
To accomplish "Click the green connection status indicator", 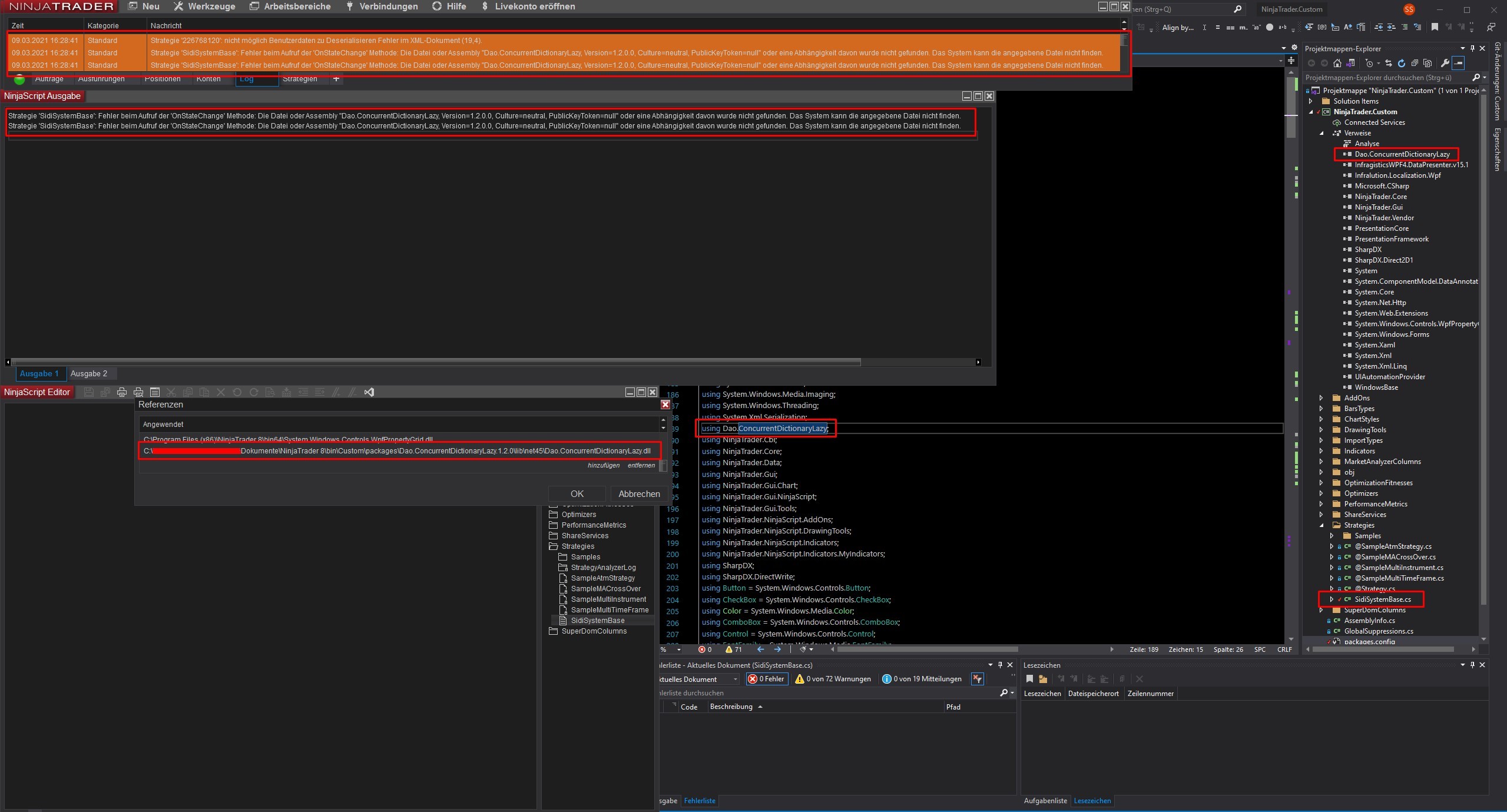I will pyautogui.click(x=19, y=79).
